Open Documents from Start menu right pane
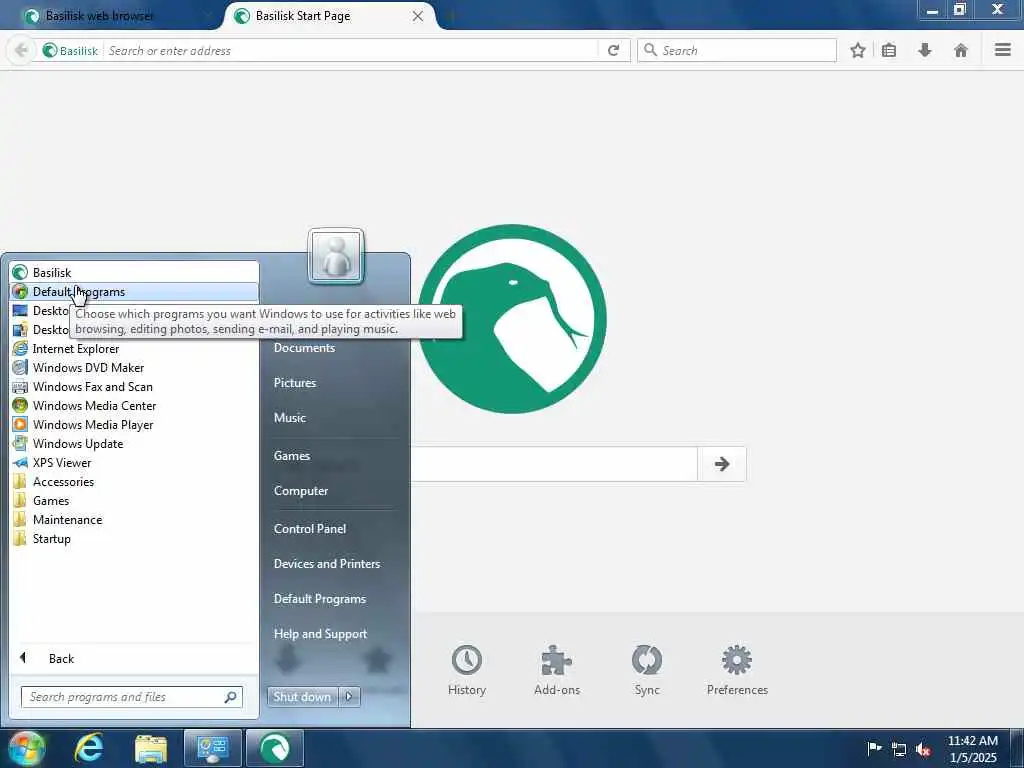Image resolution: width=1024 pixels, height=768 pixels. click(x=304, y=347)
